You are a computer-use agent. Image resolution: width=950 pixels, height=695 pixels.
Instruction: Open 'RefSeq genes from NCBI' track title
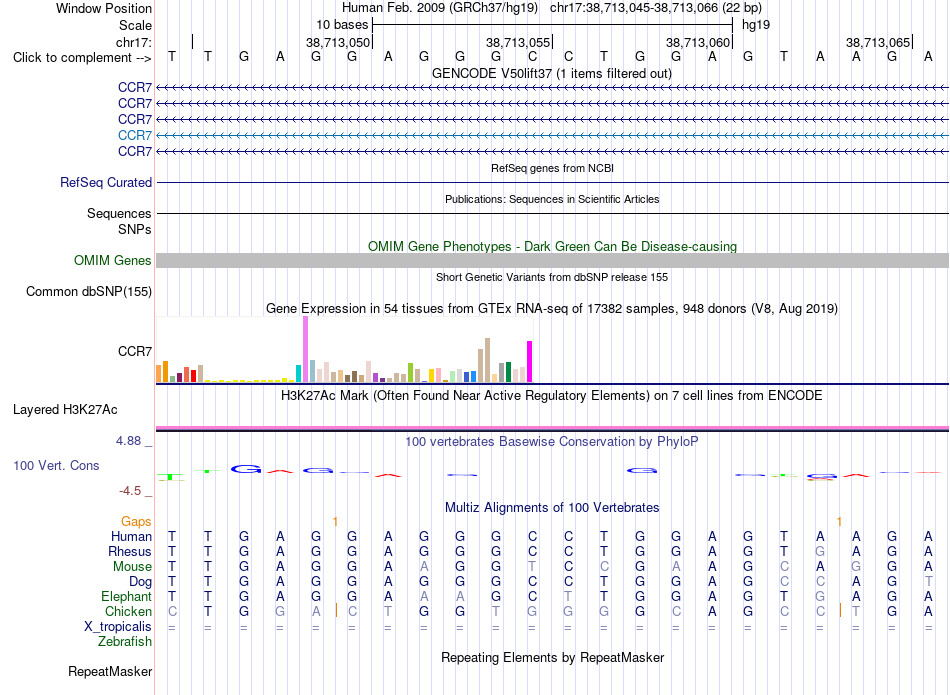tap(553, 168)
